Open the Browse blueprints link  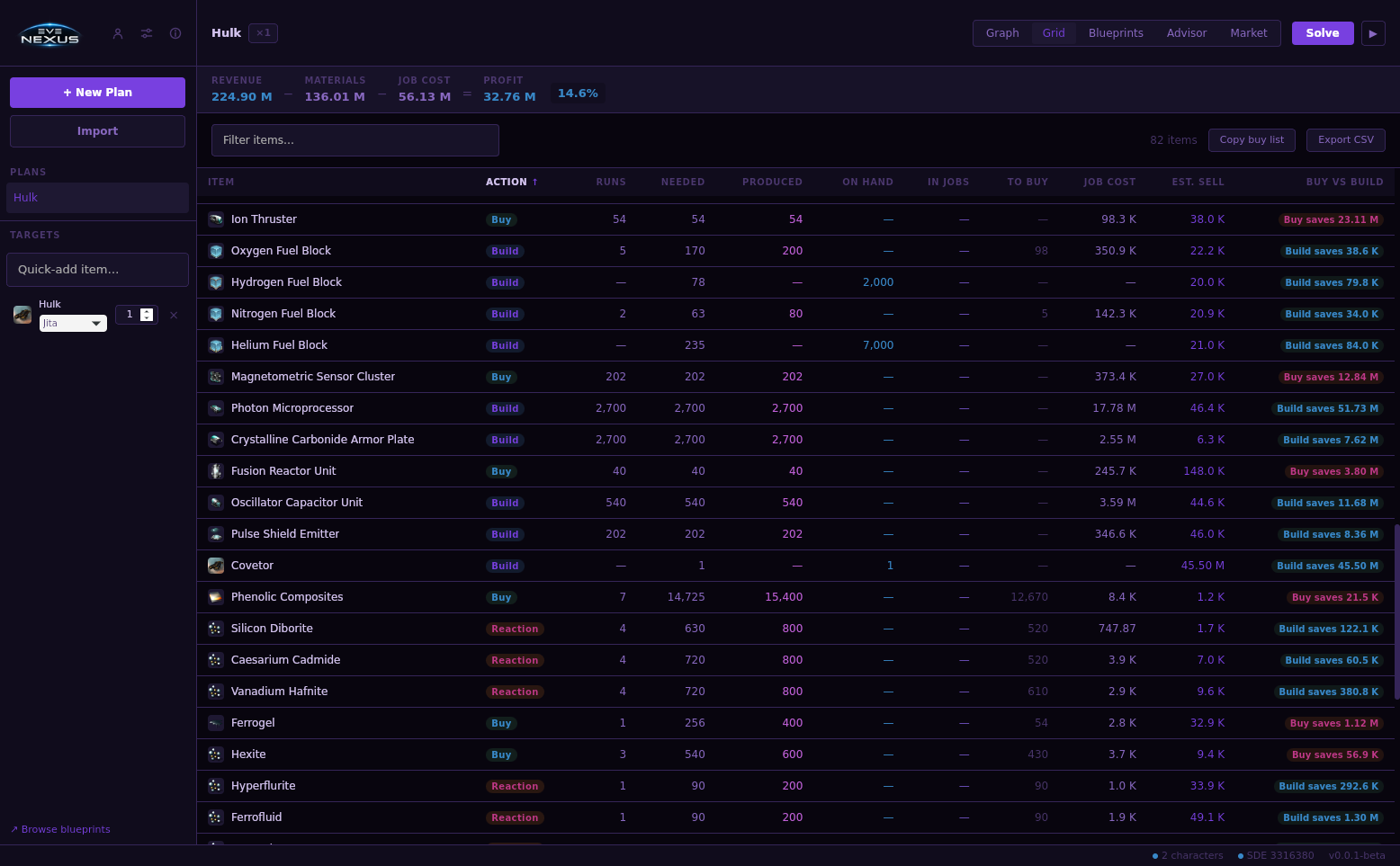pyautogui.click(x=60, y=829)
